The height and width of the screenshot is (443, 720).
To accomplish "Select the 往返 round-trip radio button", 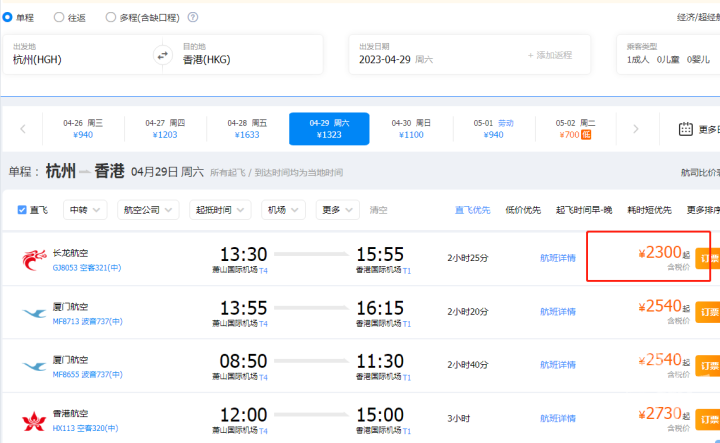I will pyautogui.click(x=59, y=17).
